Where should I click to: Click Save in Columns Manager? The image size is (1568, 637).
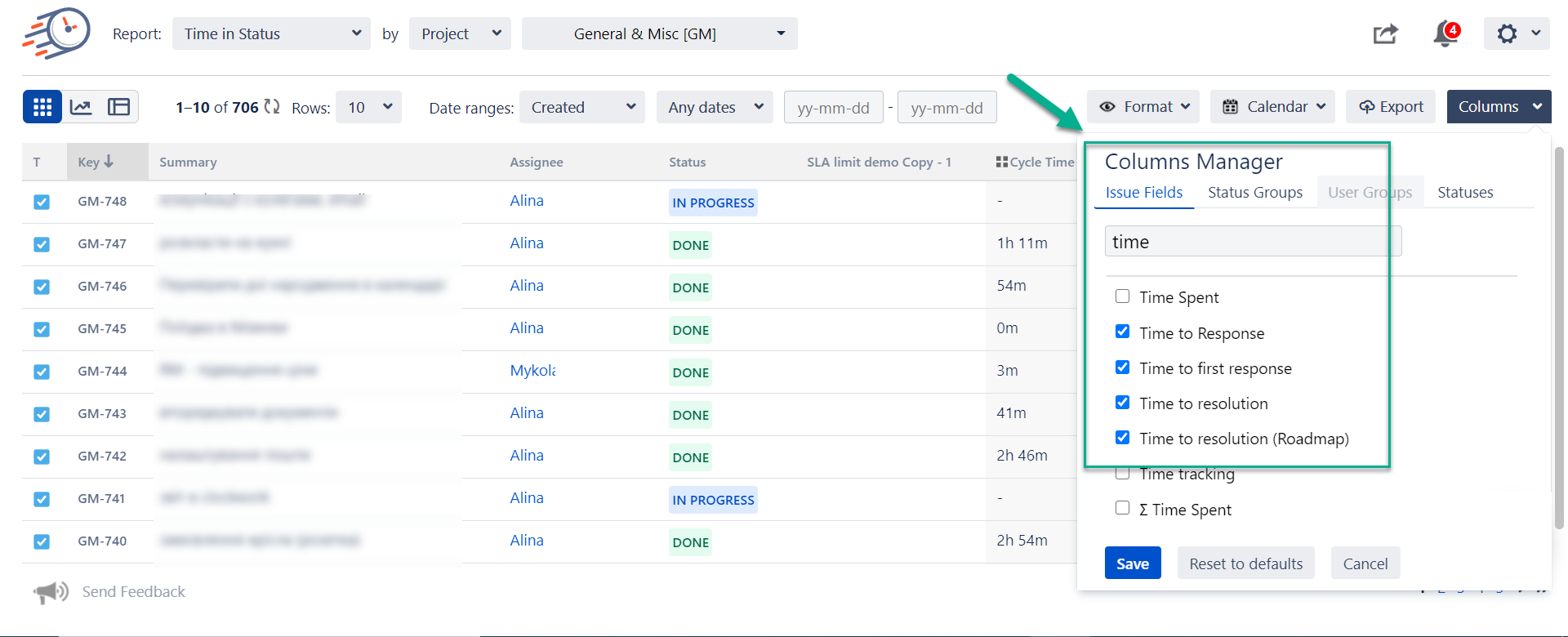(1133, 563)
